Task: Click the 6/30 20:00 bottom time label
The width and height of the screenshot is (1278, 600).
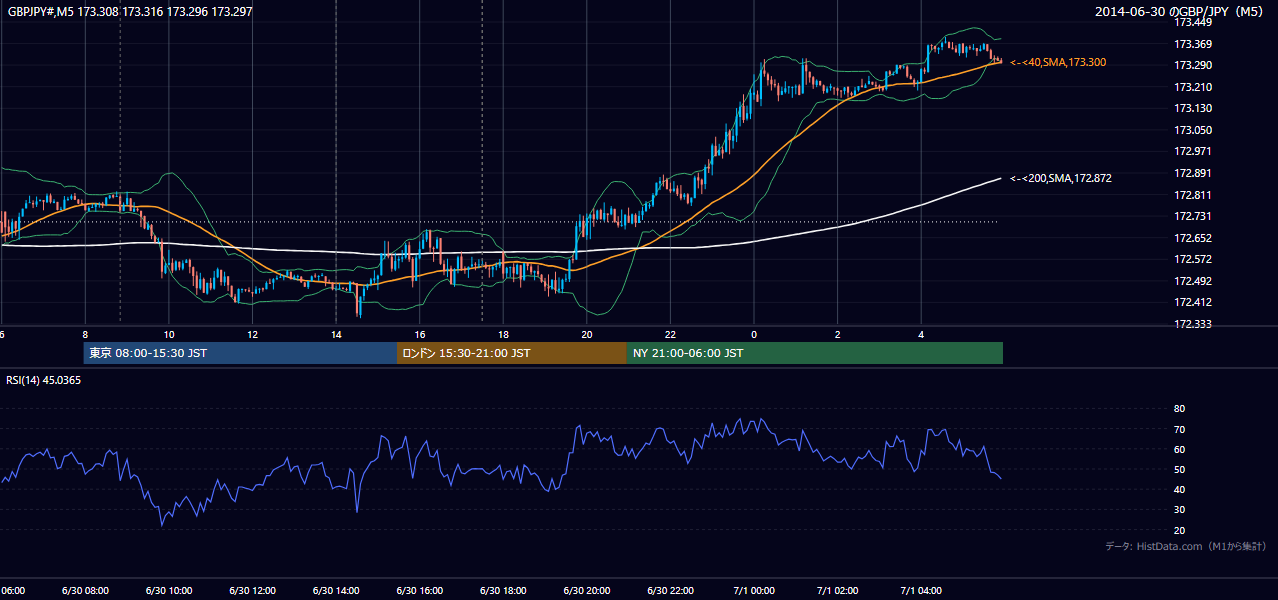Action: 587,590
